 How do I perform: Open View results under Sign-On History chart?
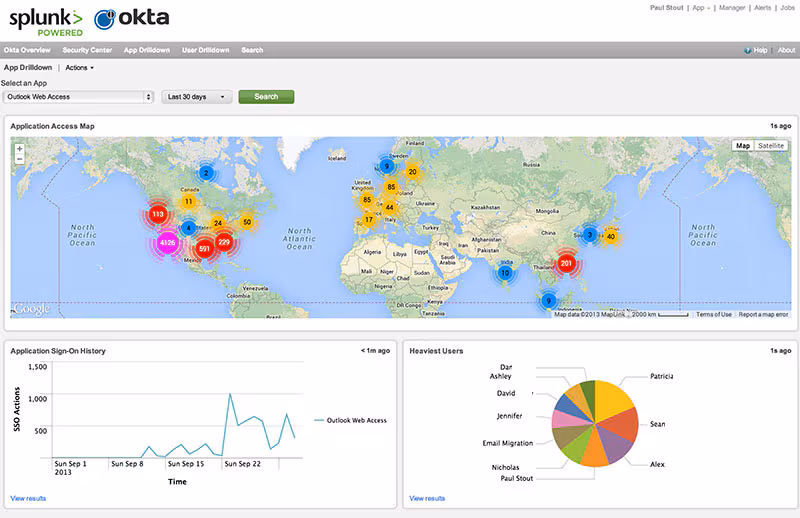point(28,498)
